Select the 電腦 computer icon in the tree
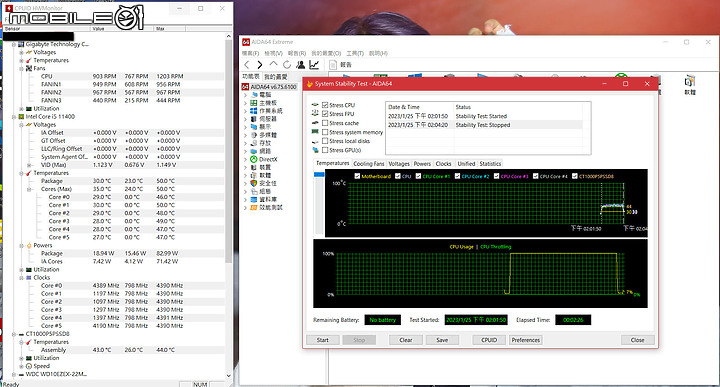Viewport: 720px width, 387px height. click(x=253, y=95)
